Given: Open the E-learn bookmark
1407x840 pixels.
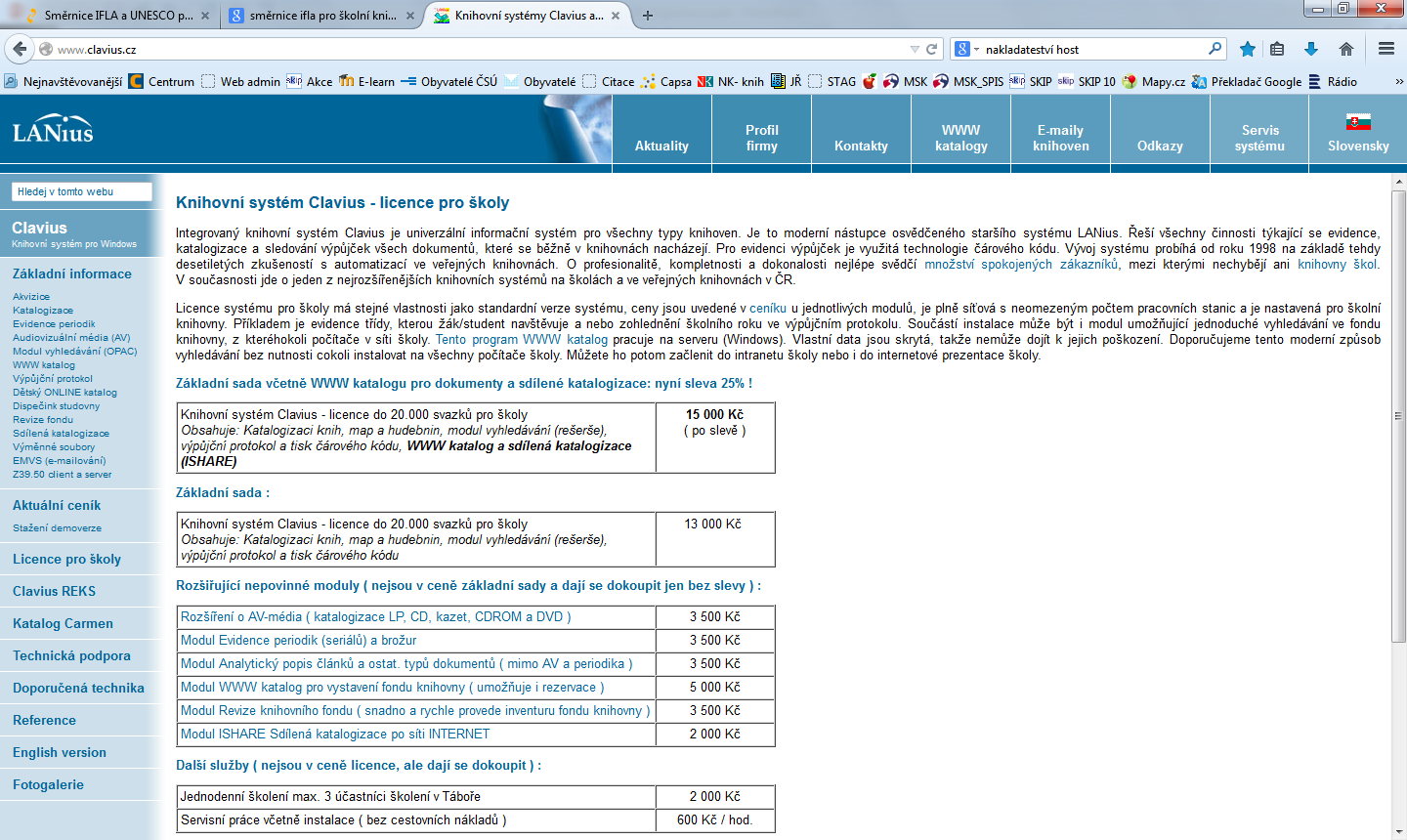Looking at the screenshot, I should click(x=366, y=81).
